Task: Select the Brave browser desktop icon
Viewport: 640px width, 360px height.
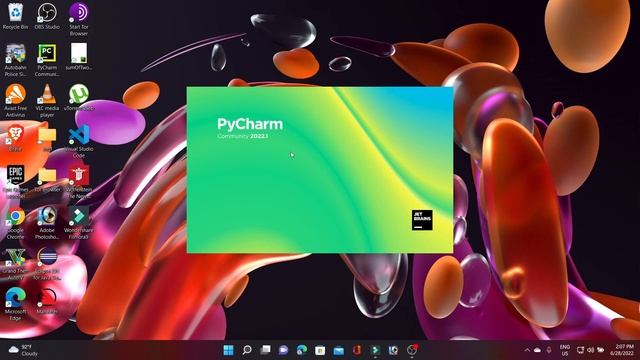Action: [x=15, y=138]
